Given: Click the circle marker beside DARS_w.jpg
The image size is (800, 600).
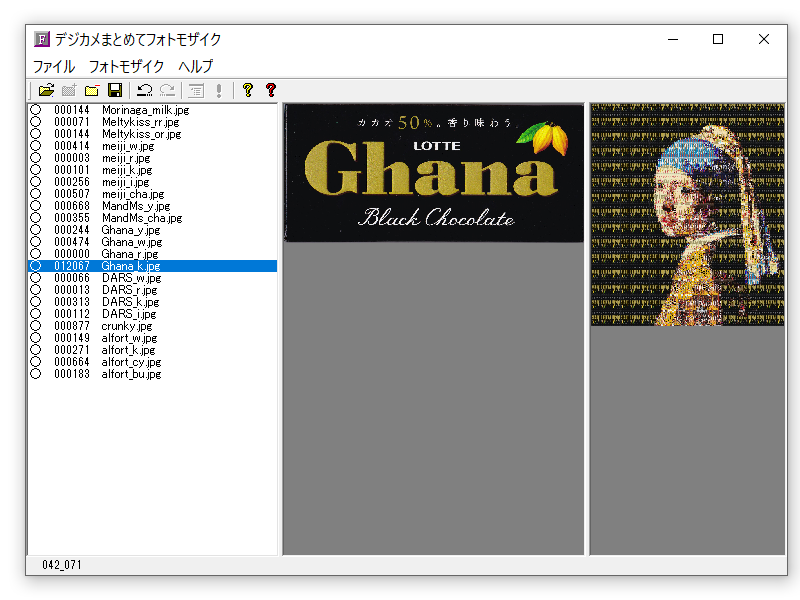Looking at the screenshot, I should (35, 278).
